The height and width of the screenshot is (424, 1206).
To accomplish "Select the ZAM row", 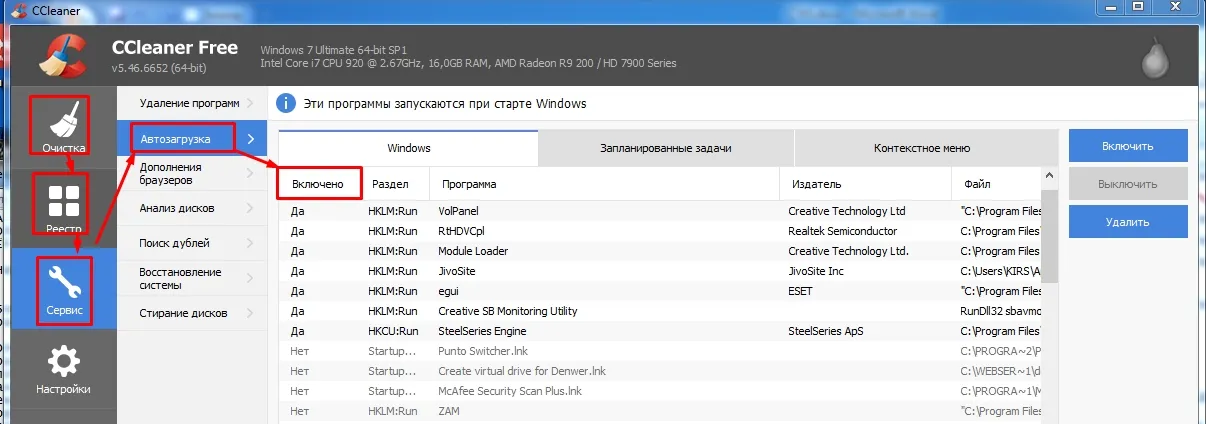I will pos(661,411).
